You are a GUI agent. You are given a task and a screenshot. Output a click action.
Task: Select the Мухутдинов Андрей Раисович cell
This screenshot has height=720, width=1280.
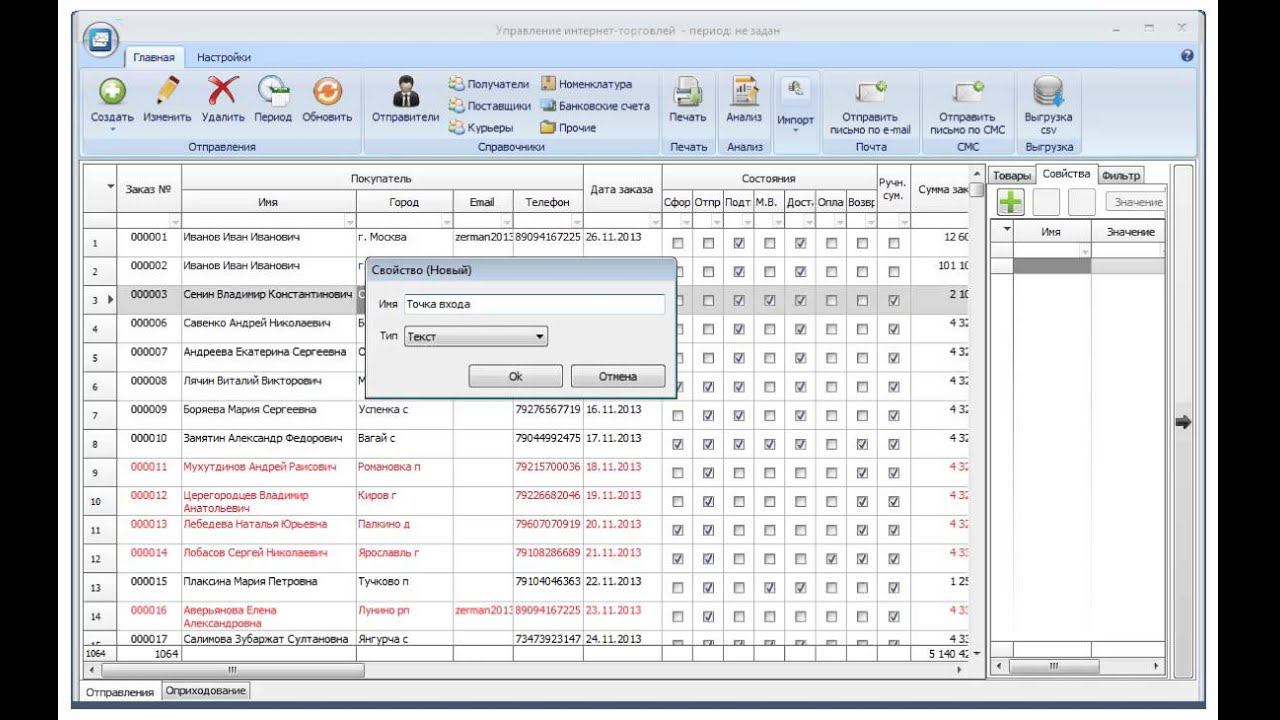click(260, 467)
